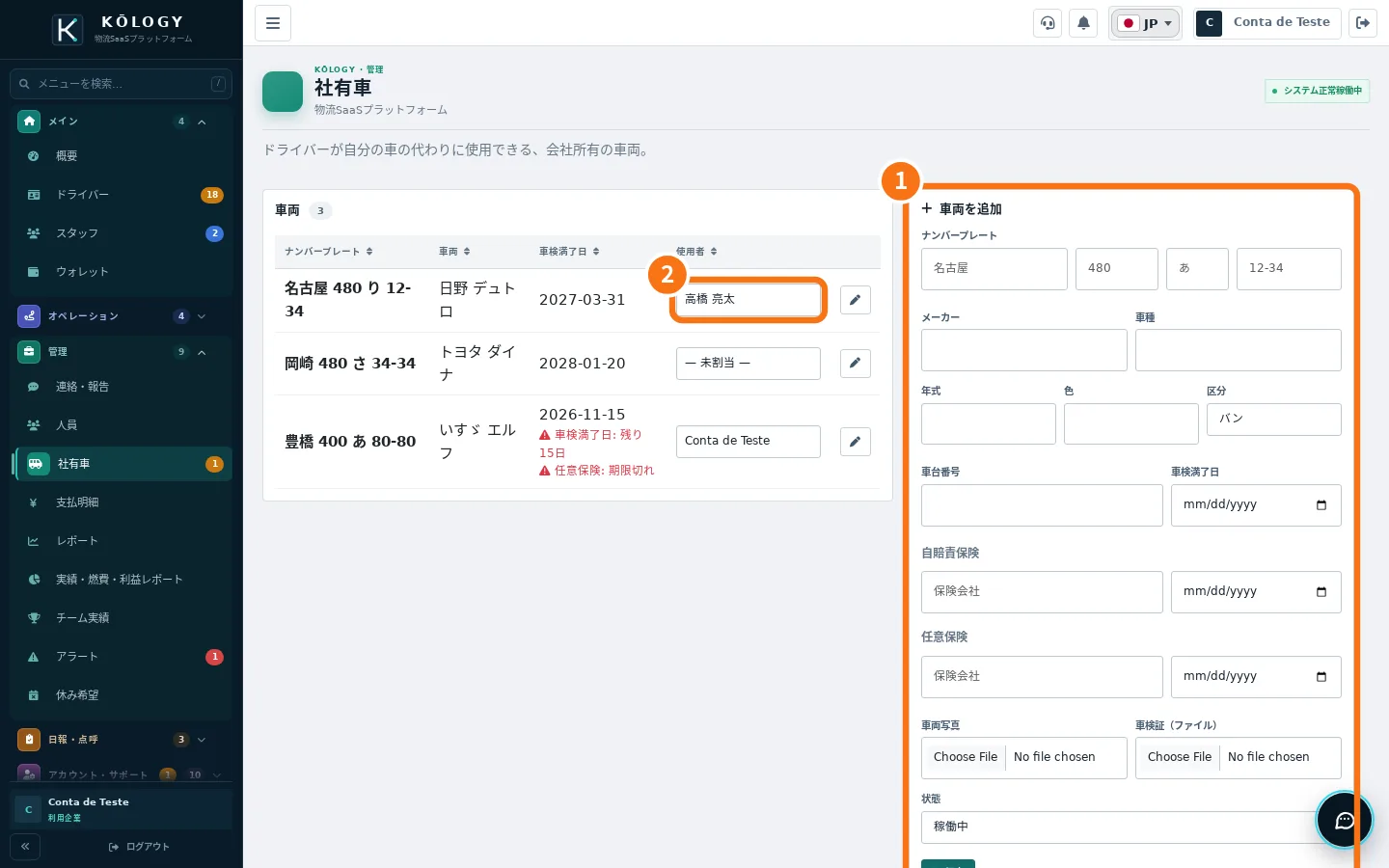Open the Conta de Teste account button

pyautogui.click(x=1267, y=23)
